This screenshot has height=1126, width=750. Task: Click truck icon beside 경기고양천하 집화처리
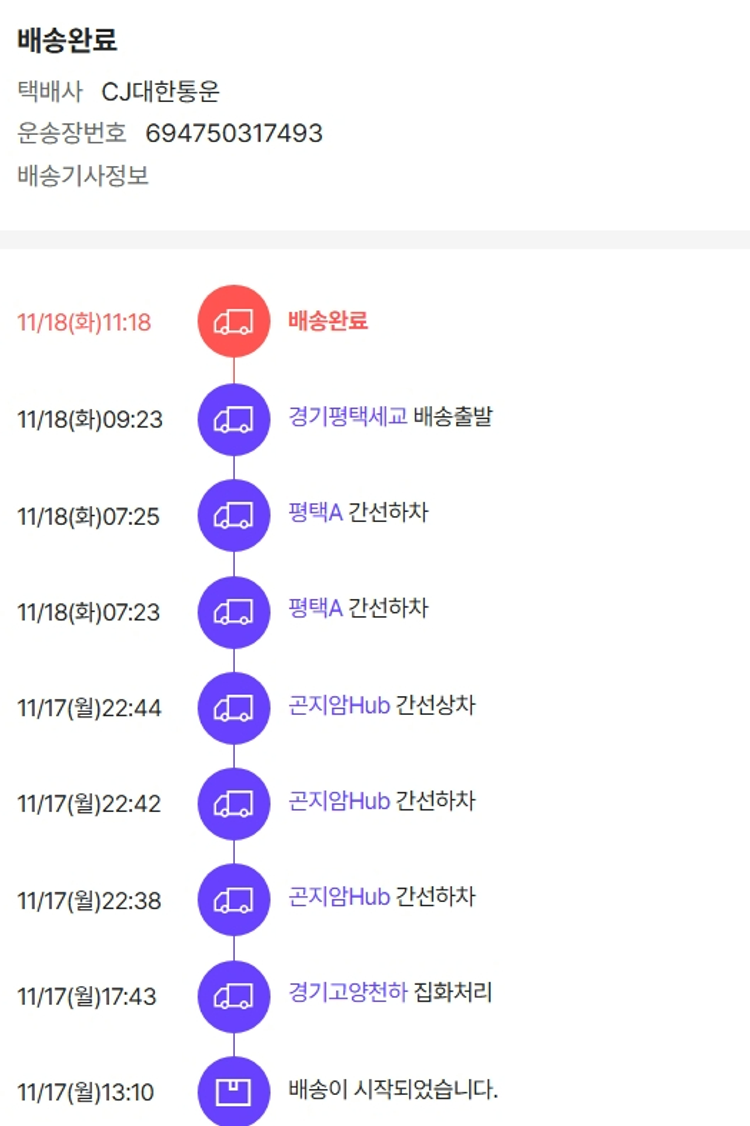tap(234, 996)
